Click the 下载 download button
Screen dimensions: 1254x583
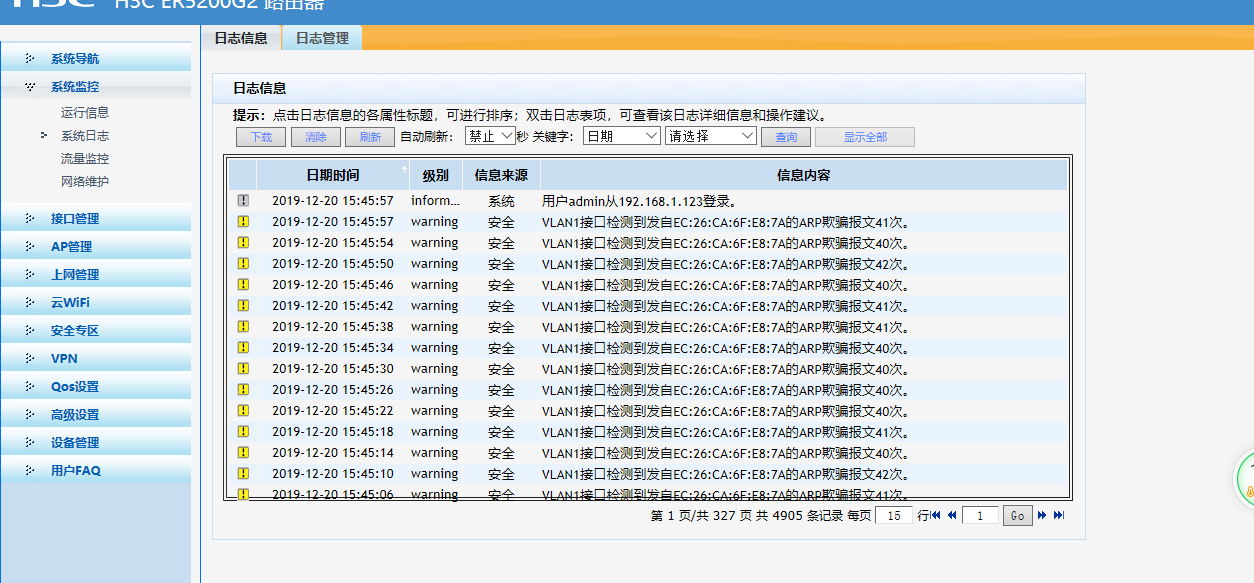click(261, 137)
